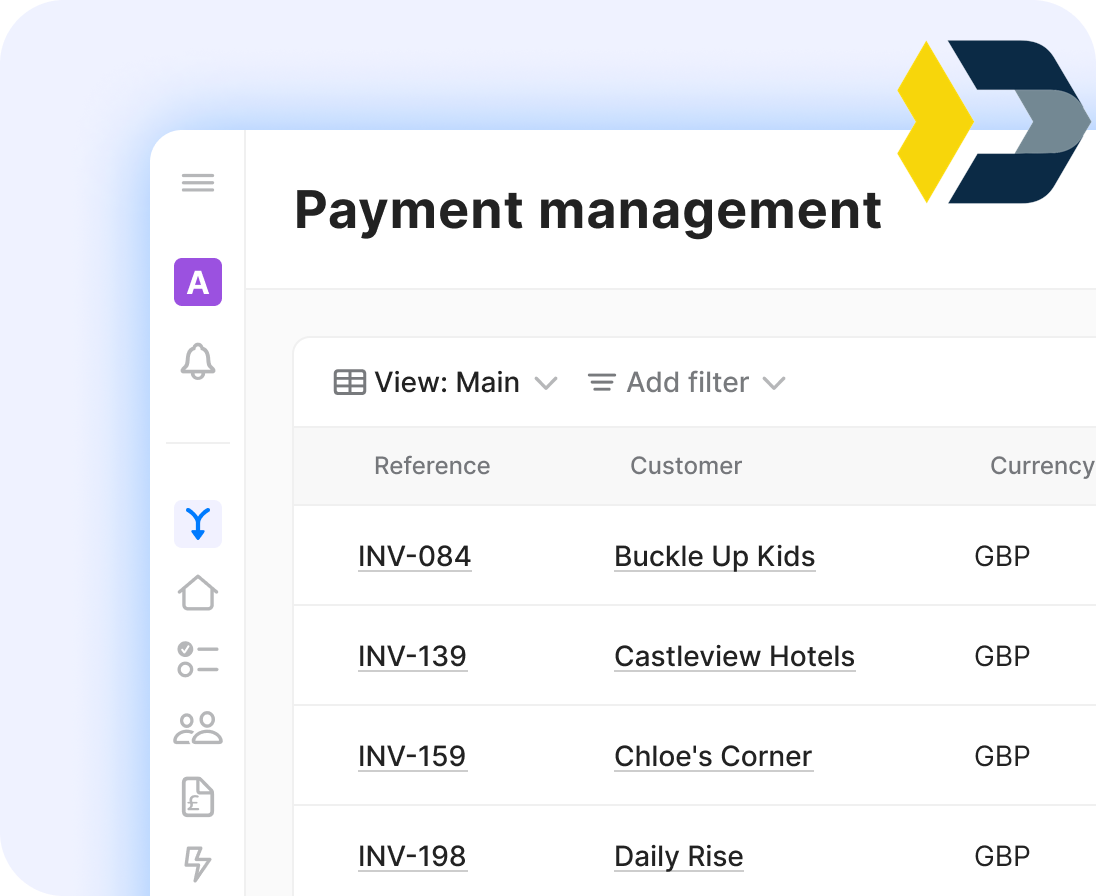This screenshot has height=896, width=1096.
Task: Sort by the Reference column header
Action: [x=432, y=466]
